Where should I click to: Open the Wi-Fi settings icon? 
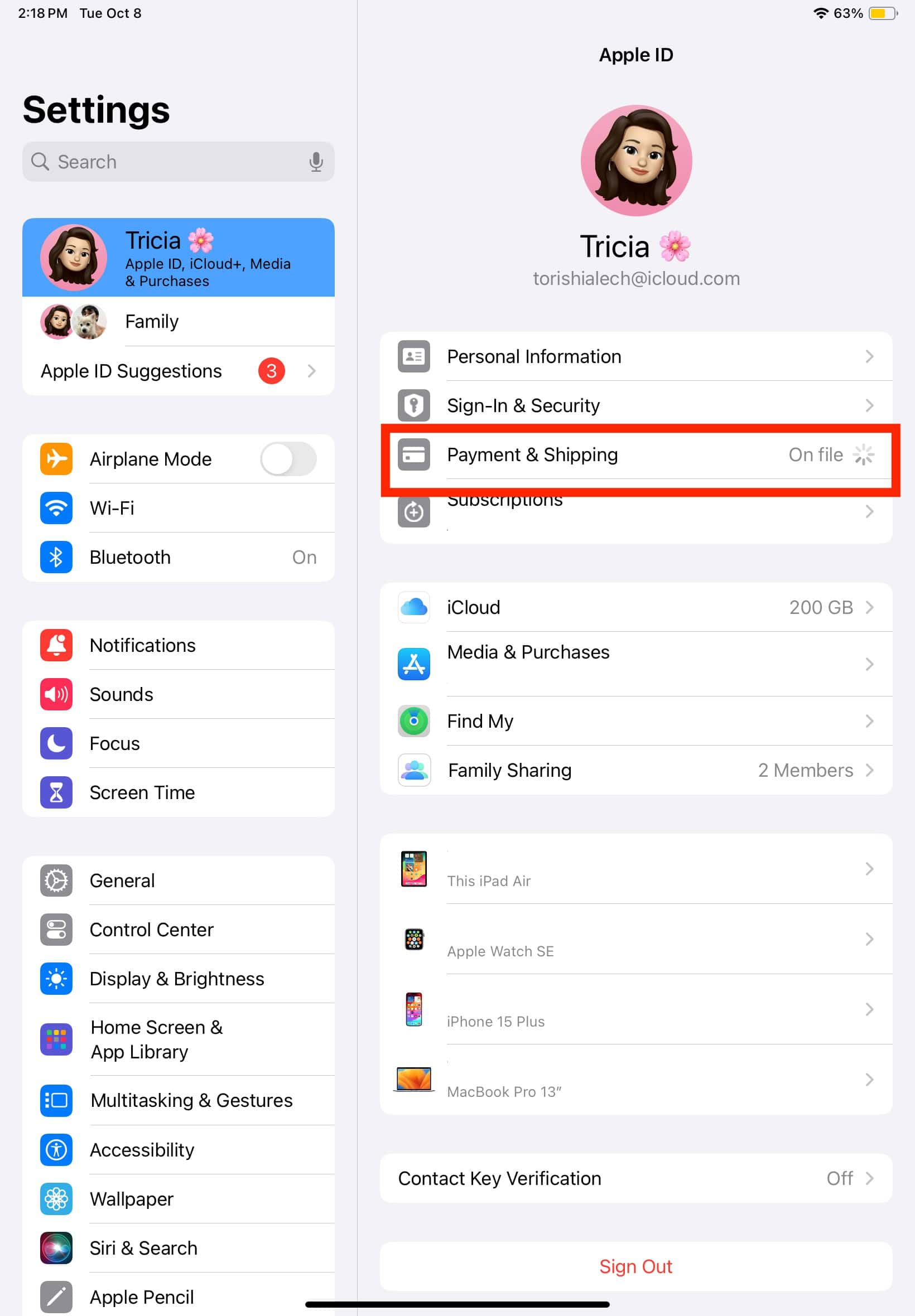coord(56,508)
